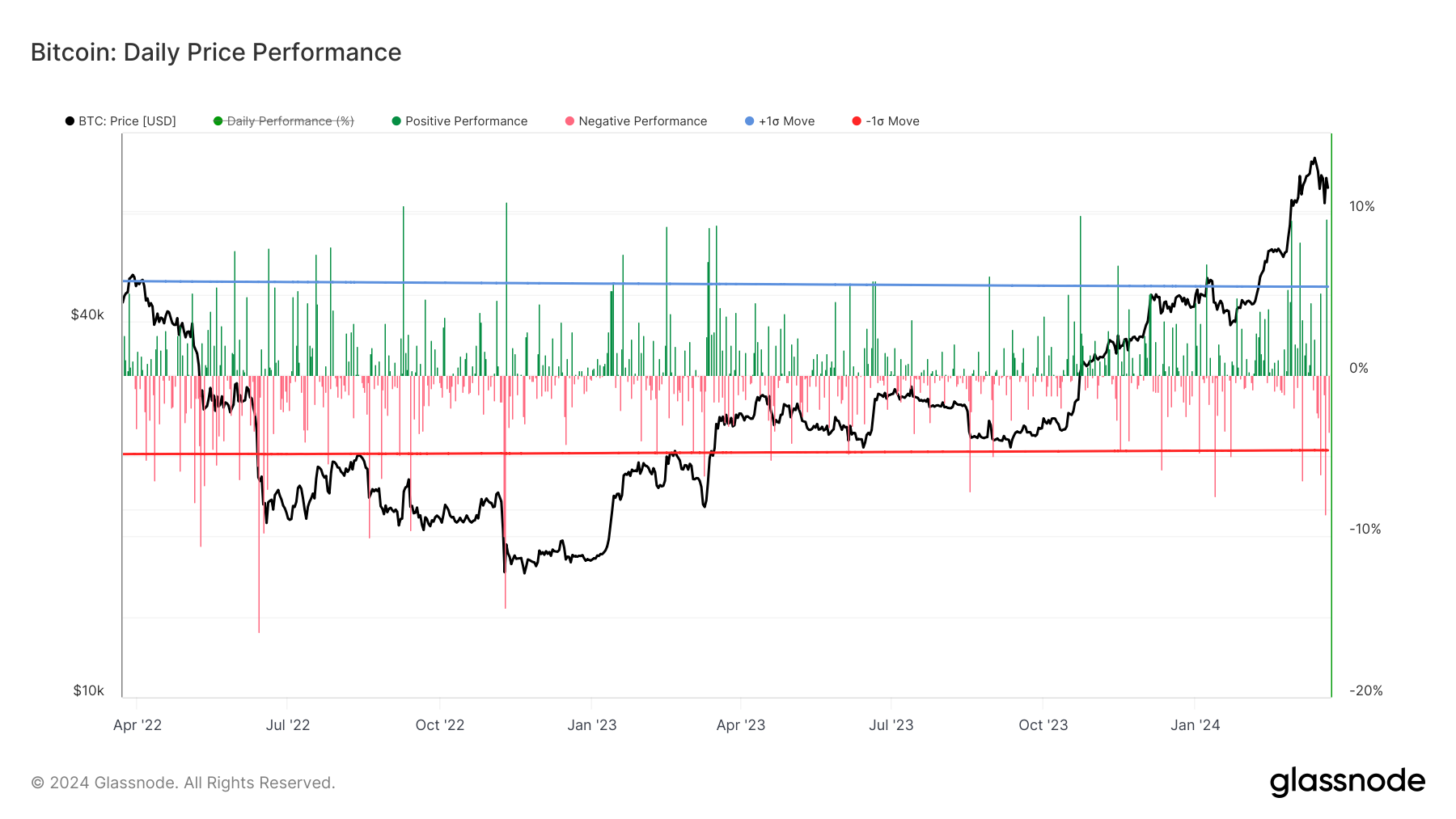Click the red -1σ Move legend dot
Image resolution: width=1456 pixels, height=819 pixels.
857,121
